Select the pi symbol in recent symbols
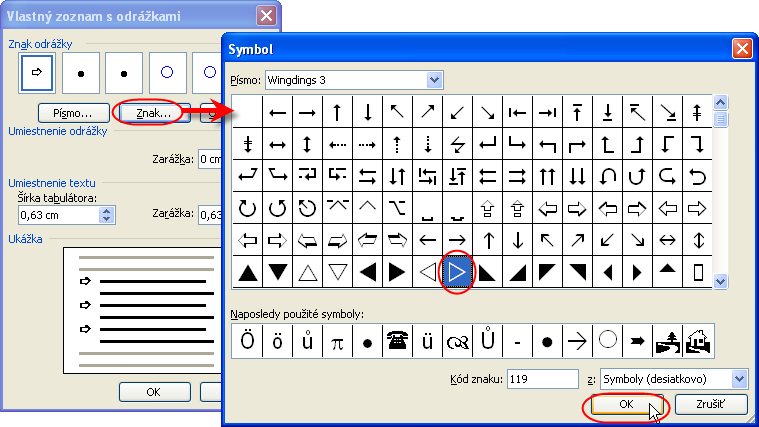 337,341
